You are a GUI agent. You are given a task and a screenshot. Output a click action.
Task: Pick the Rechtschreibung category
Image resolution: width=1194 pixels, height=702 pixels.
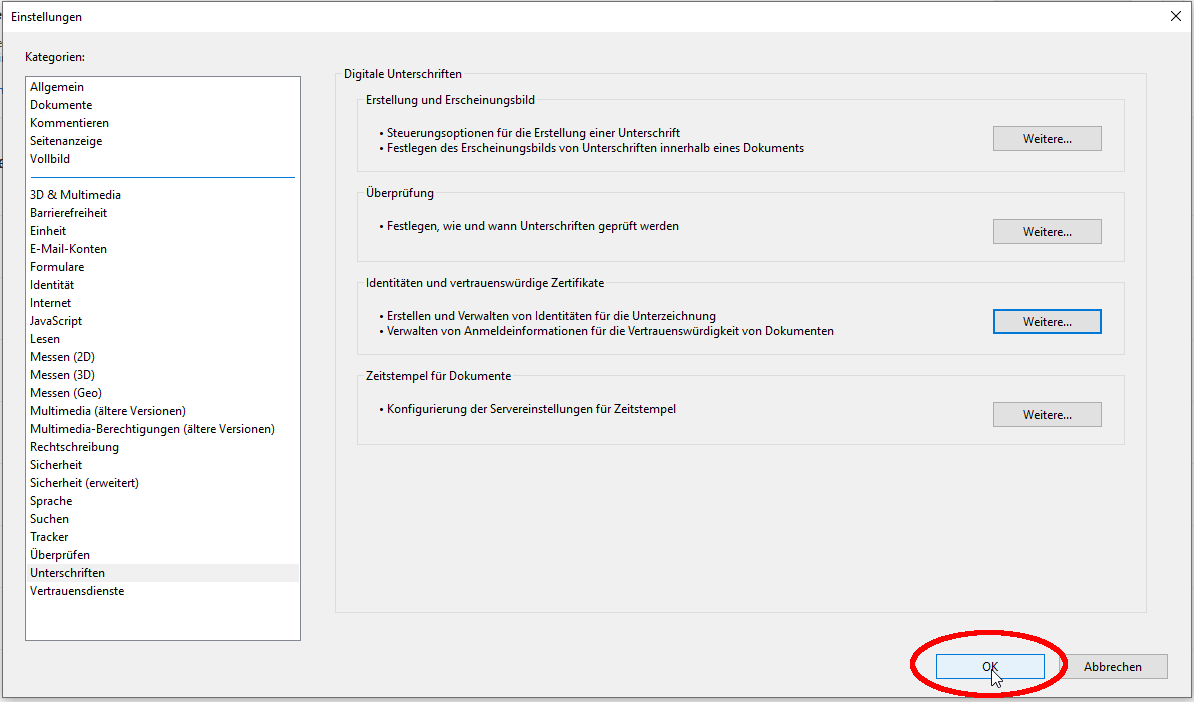click(74, 447)
